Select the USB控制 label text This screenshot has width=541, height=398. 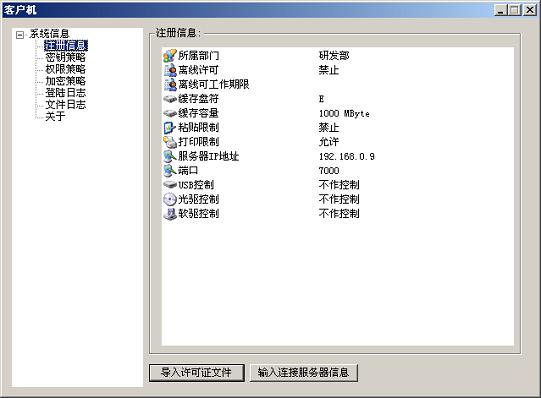pyautogui.click(x=196, y=185)
